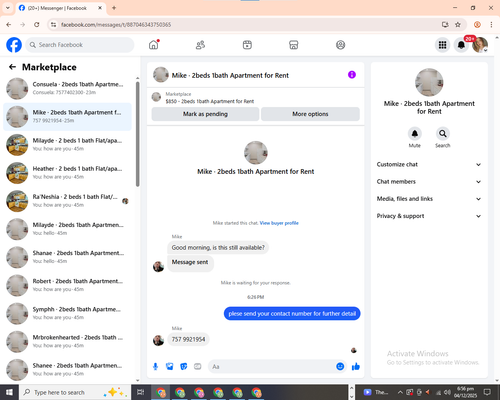The height and width of the screenshot is (400, 500).
Task: Open the emoji picker in message box
Action: [340, 366]
